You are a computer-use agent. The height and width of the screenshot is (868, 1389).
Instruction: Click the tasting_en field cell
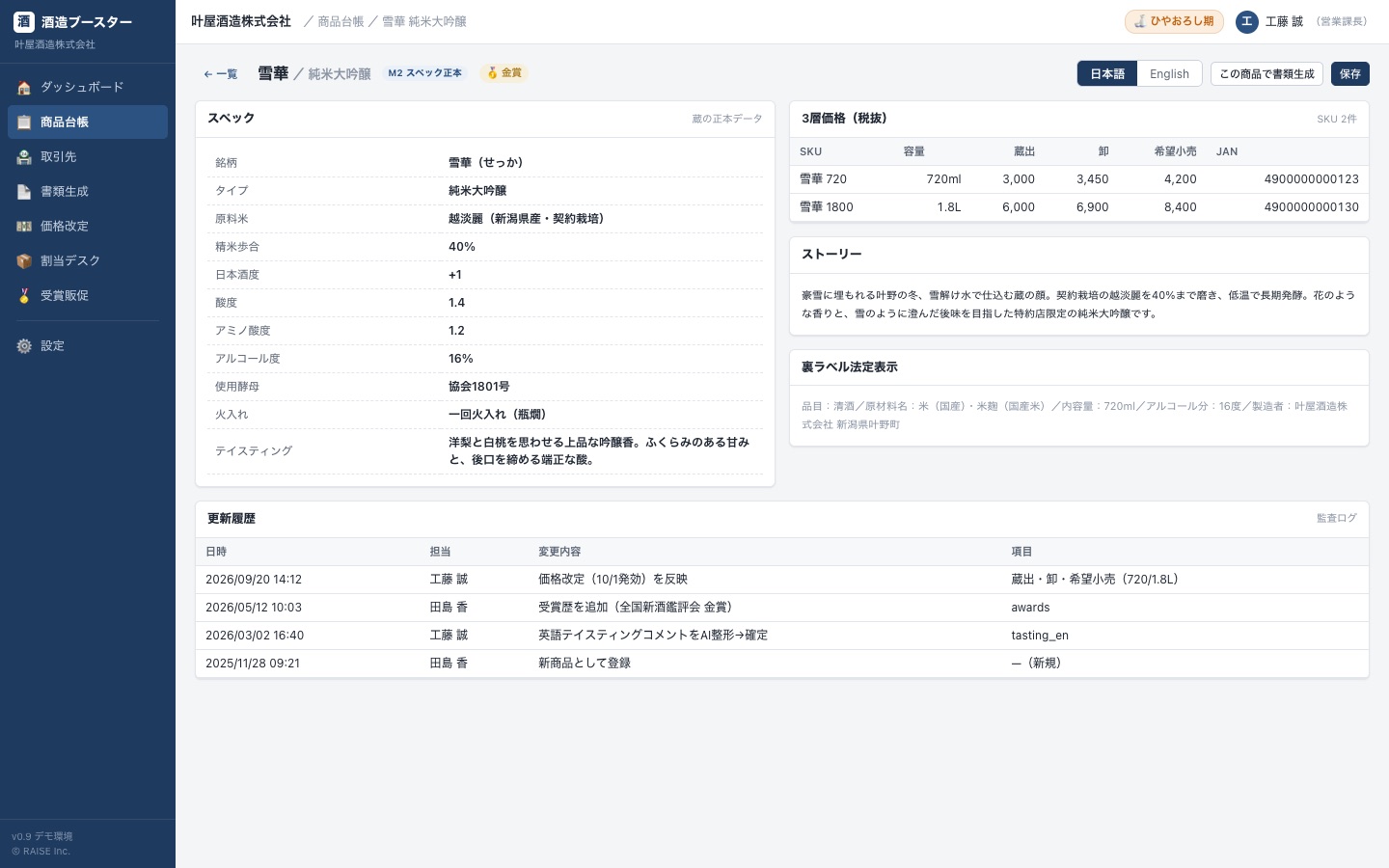tap(1040, 636)
